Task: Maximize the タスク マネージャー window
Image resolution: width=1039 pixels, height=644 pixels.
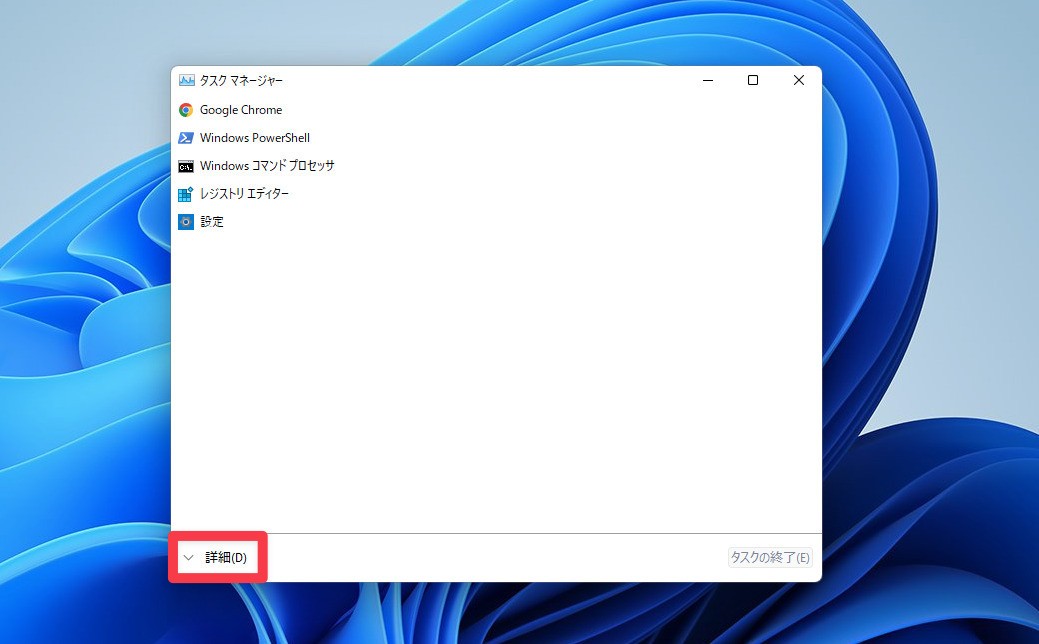Action: pyautogui.click(x=753, y=80)
